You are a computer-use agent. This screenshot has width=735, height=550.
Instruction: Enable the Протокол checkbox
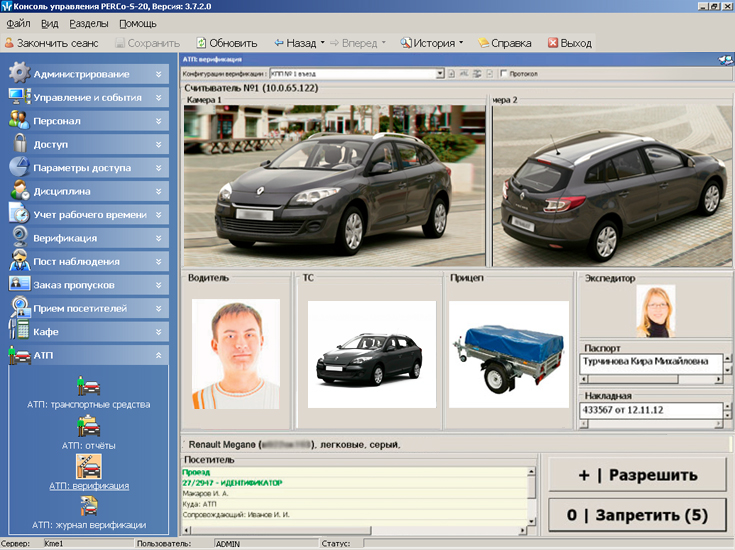click(503, 73)
